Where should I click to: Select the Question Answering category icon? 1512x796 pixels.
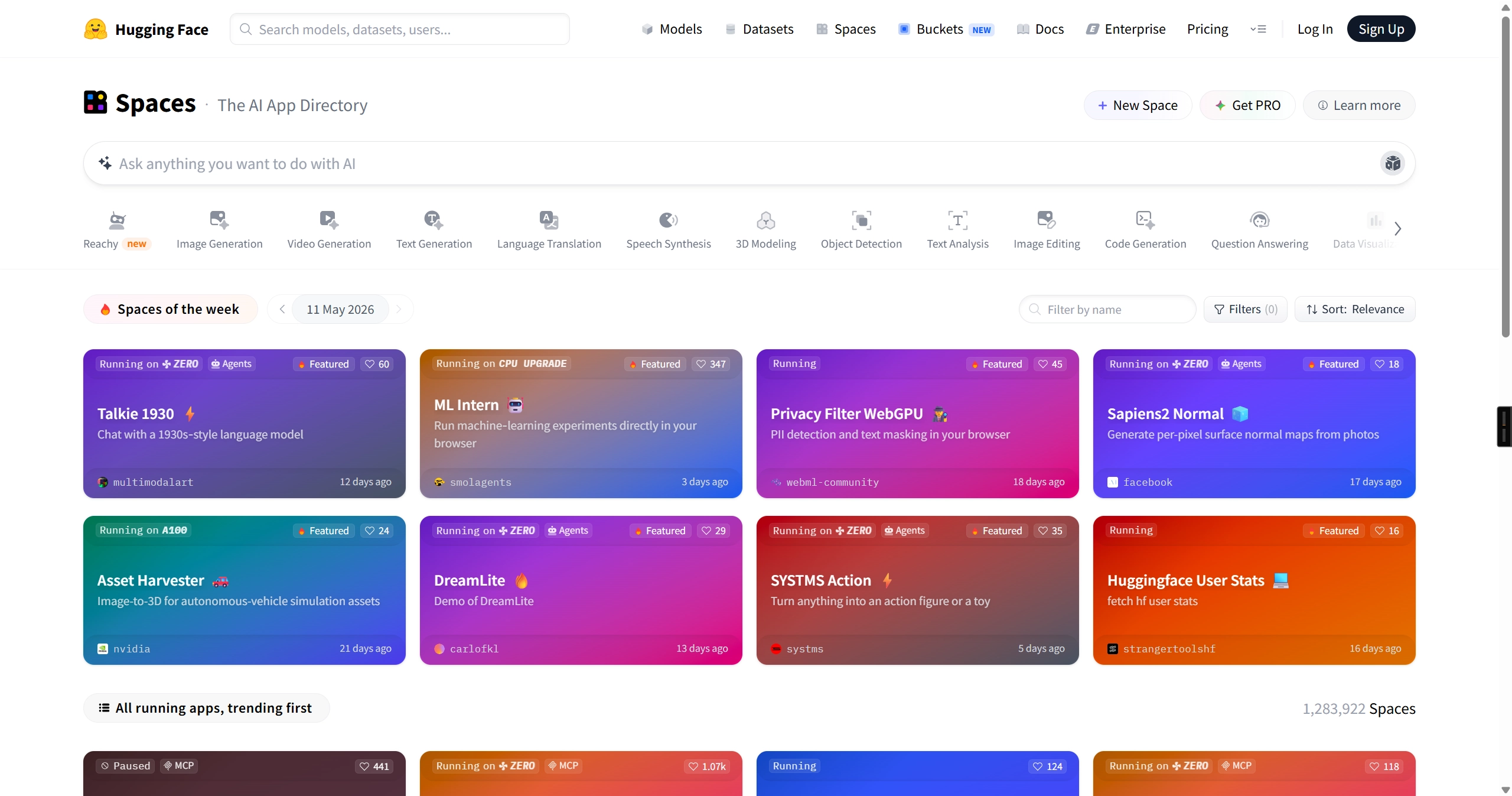coord(1259,220)
